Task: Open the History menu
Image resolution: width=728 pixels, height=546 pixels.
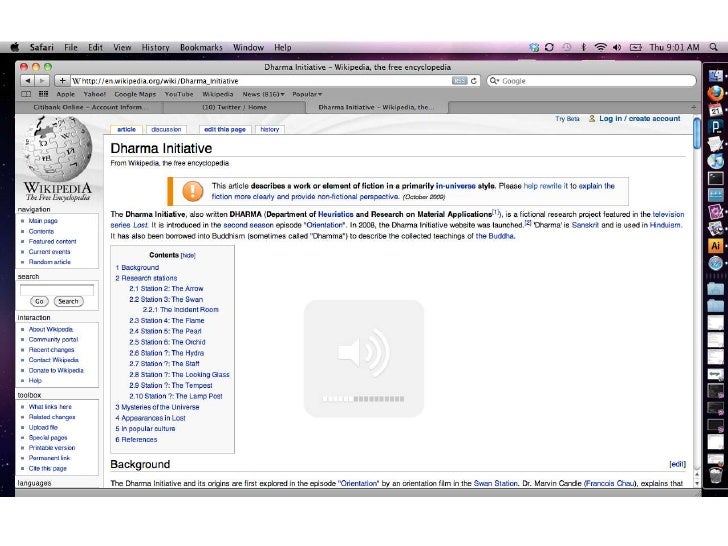Action: 156,47
